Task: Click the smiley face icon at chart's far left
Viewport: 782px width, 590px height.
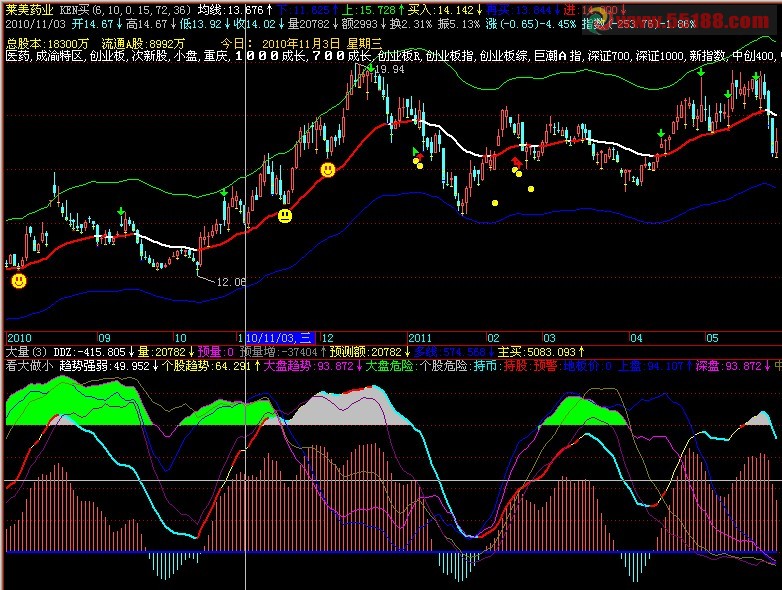Action: [19, 281]
